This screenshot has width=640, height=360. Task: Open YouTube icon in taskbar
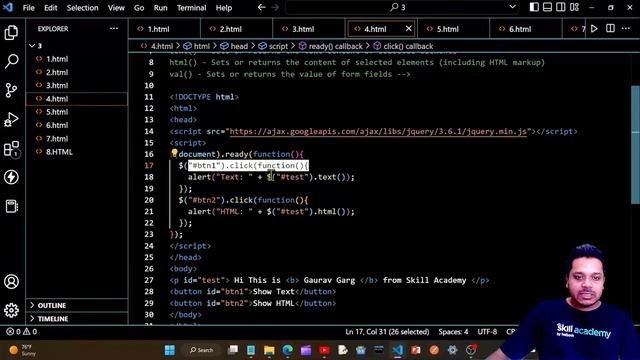point(324,350)
